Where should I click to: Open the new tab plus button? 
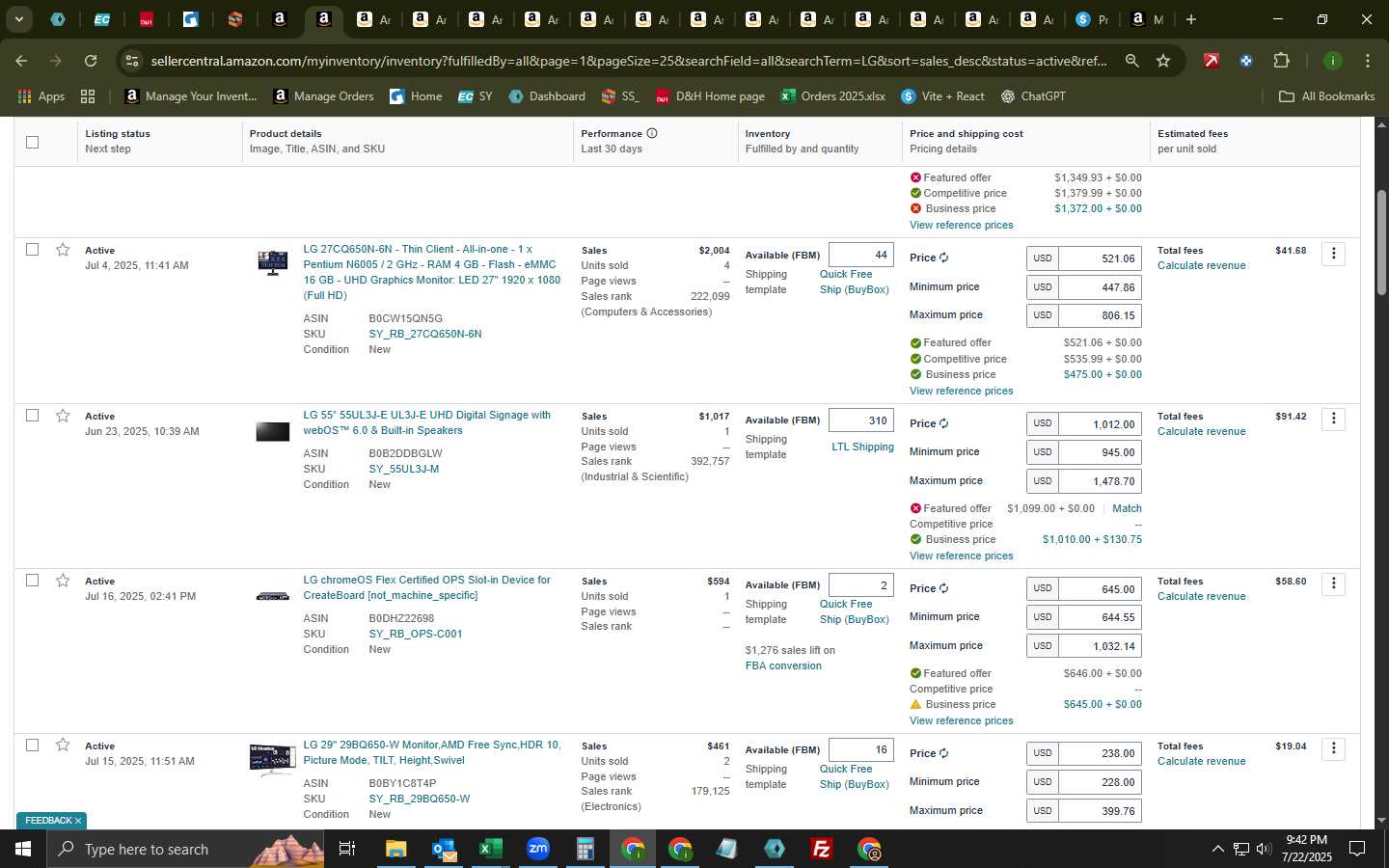[1191, 19]
